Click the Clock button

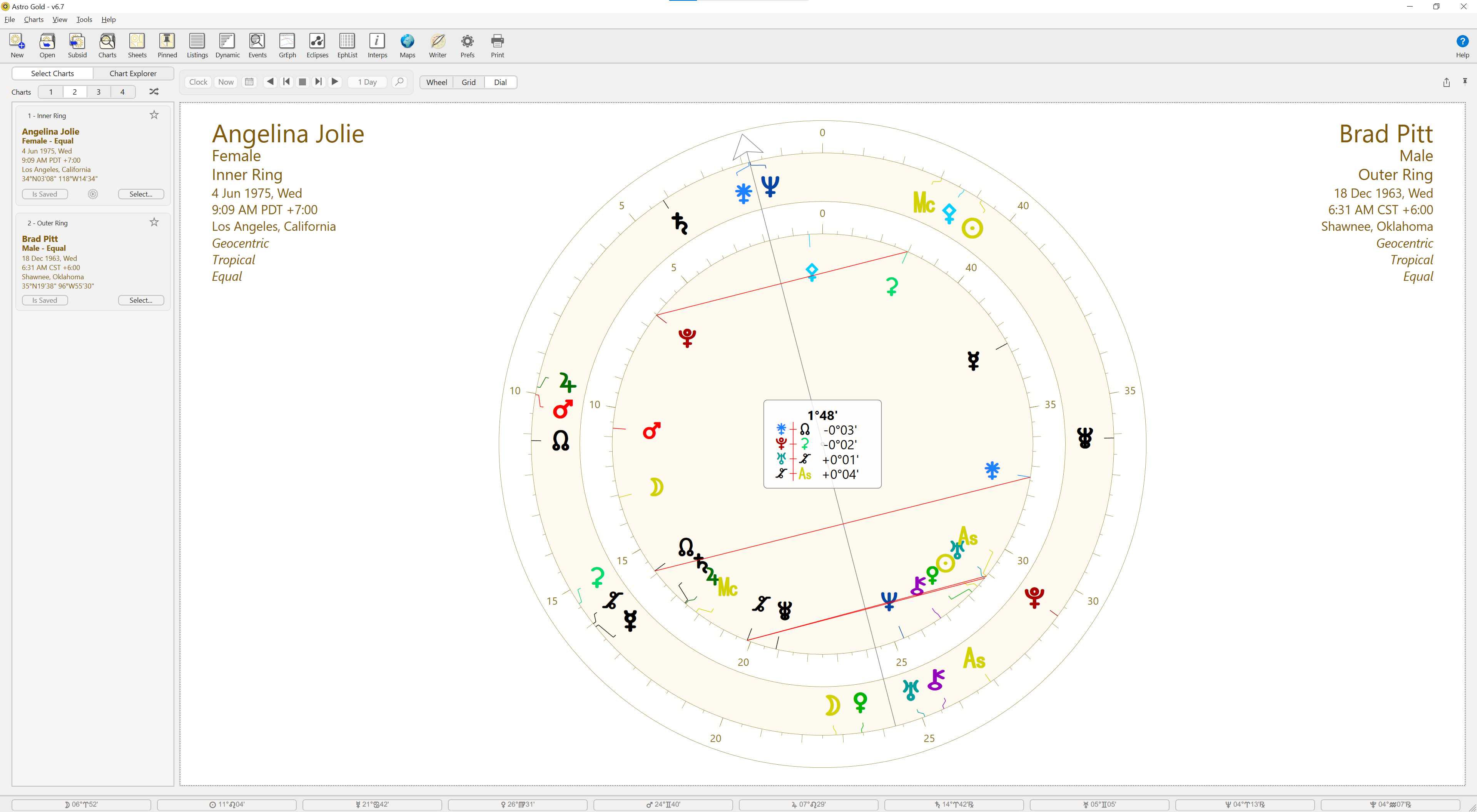[199, 82]
